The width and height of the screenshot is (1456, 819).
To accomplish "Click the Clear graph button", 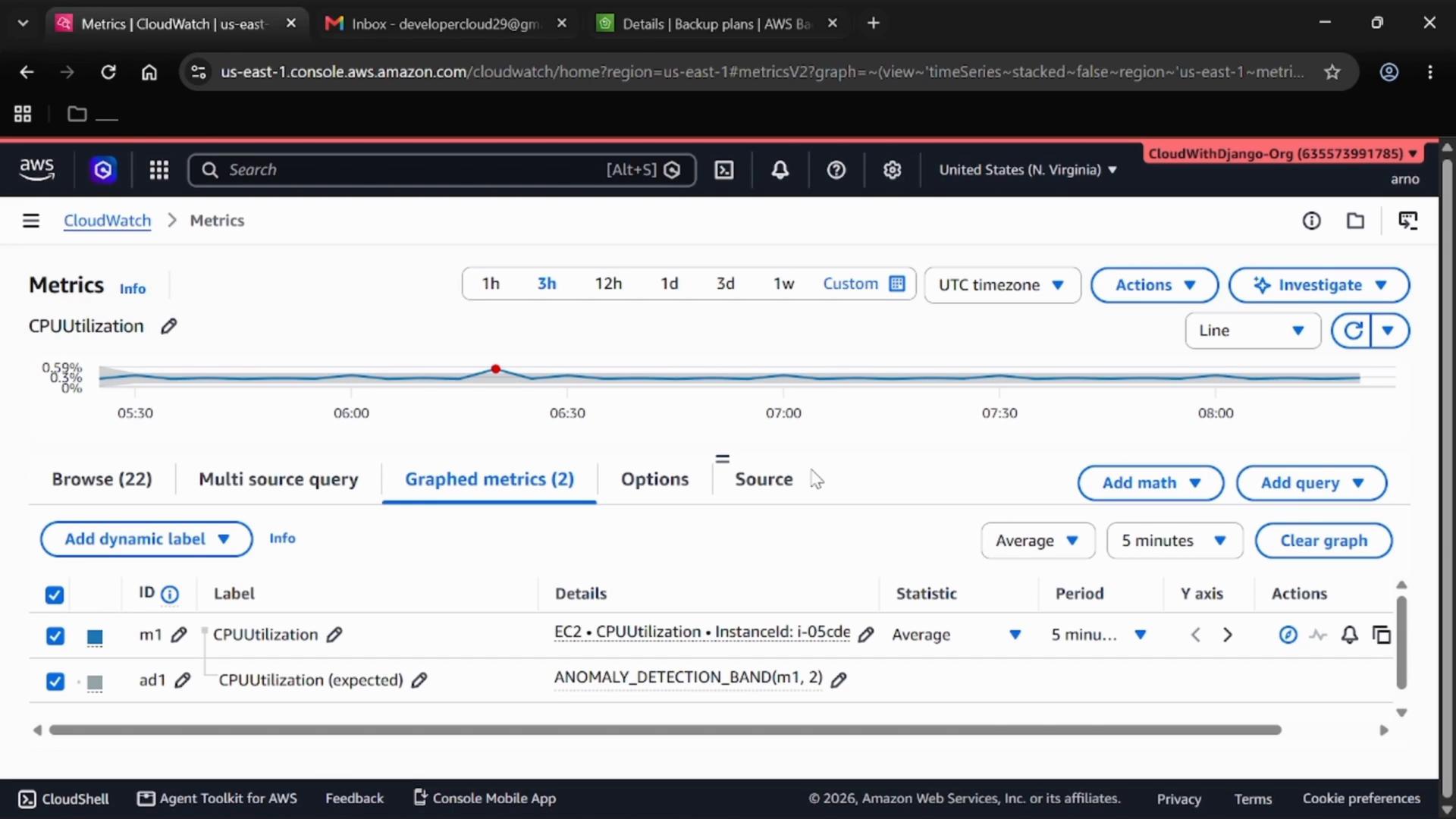I will click(1323, 541).
